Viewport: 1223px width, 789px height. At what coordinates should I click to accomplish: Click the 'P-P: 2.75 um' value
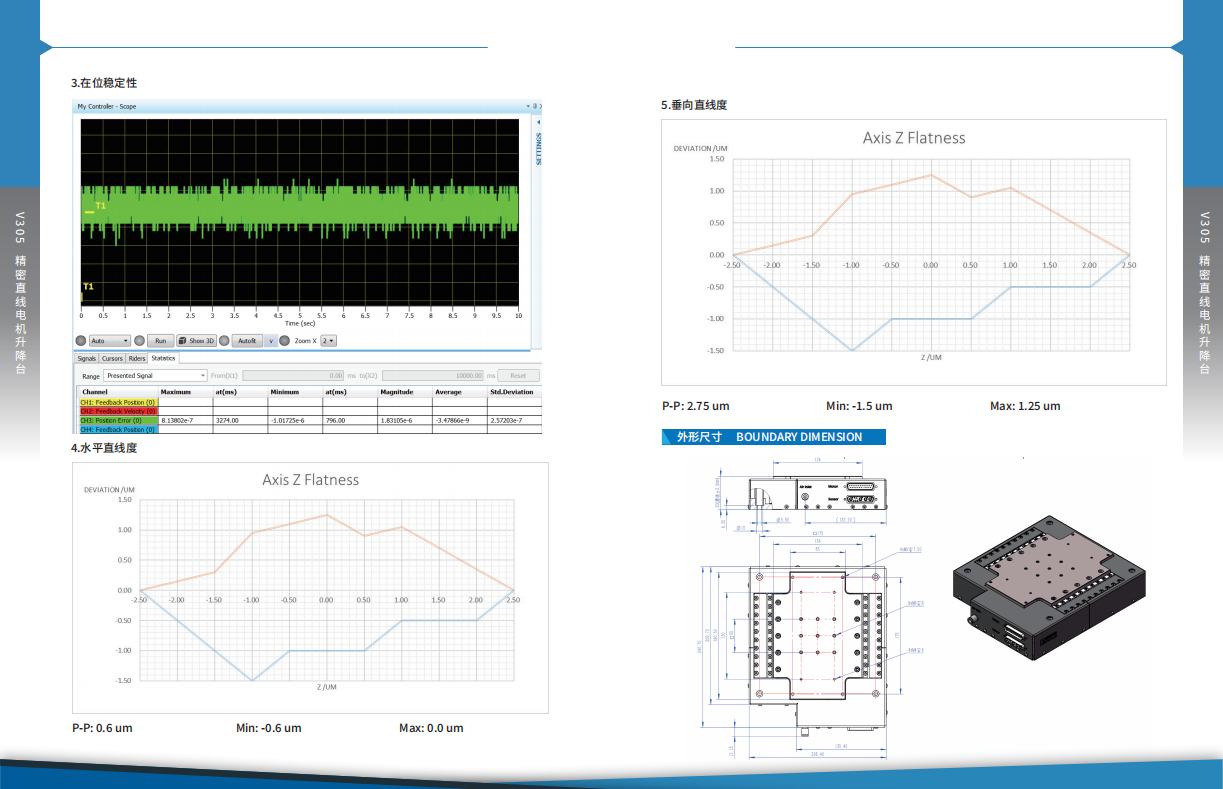(696, 406)
